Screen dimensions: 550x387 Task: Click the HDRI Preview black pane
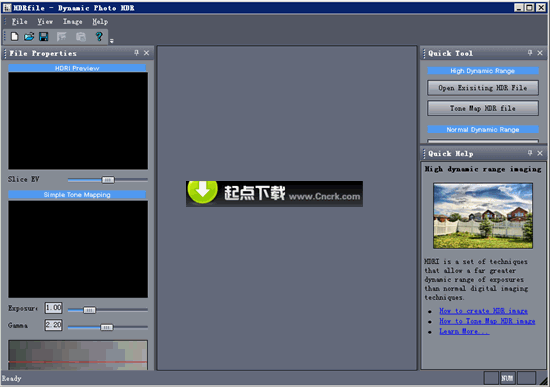tap(78, 121)
